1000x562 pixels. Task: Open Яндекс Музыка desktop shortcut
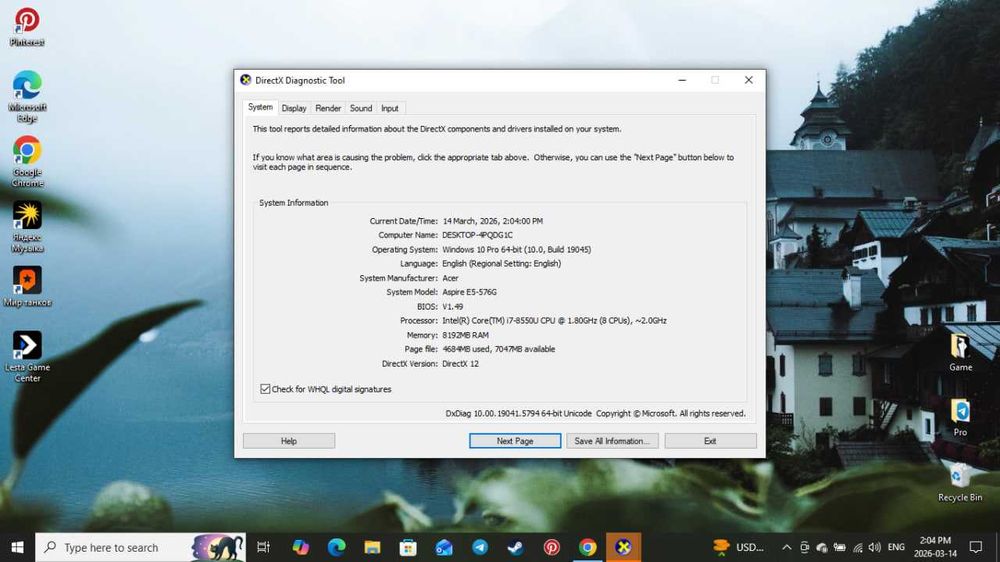click(x=27, y=226)
